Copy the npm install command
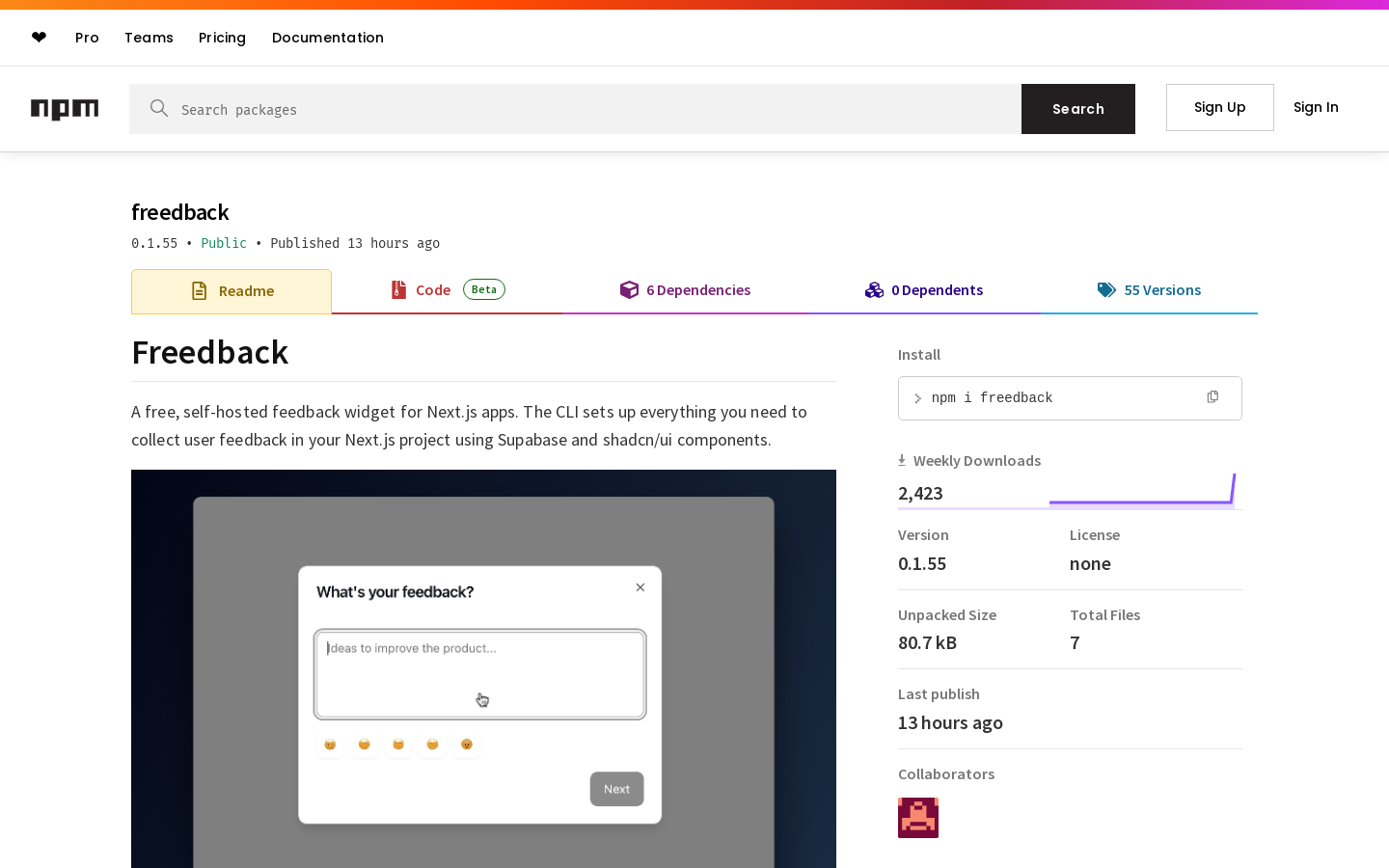 point(1212,397)
